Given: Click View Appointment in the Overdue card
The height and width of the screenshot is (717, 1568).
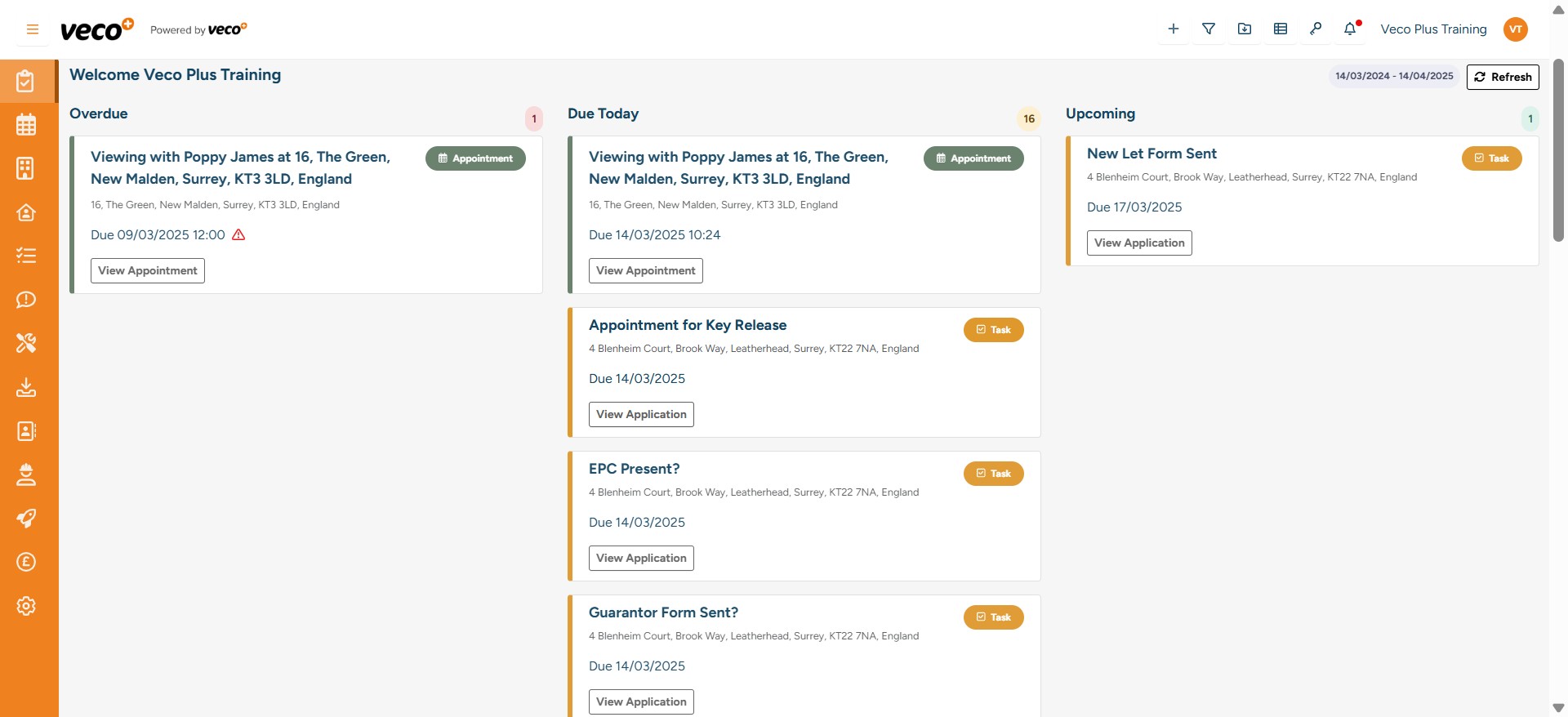Looking at the screenshot, I should (x=148, y=270).
